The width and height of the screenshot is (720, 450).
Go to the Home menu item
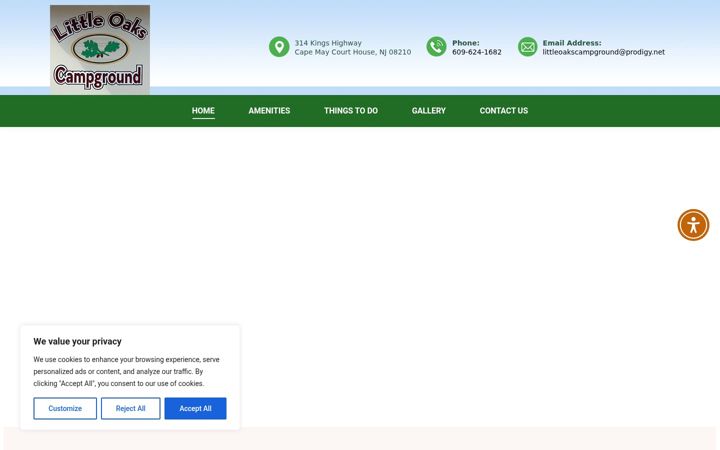(203, 111)
